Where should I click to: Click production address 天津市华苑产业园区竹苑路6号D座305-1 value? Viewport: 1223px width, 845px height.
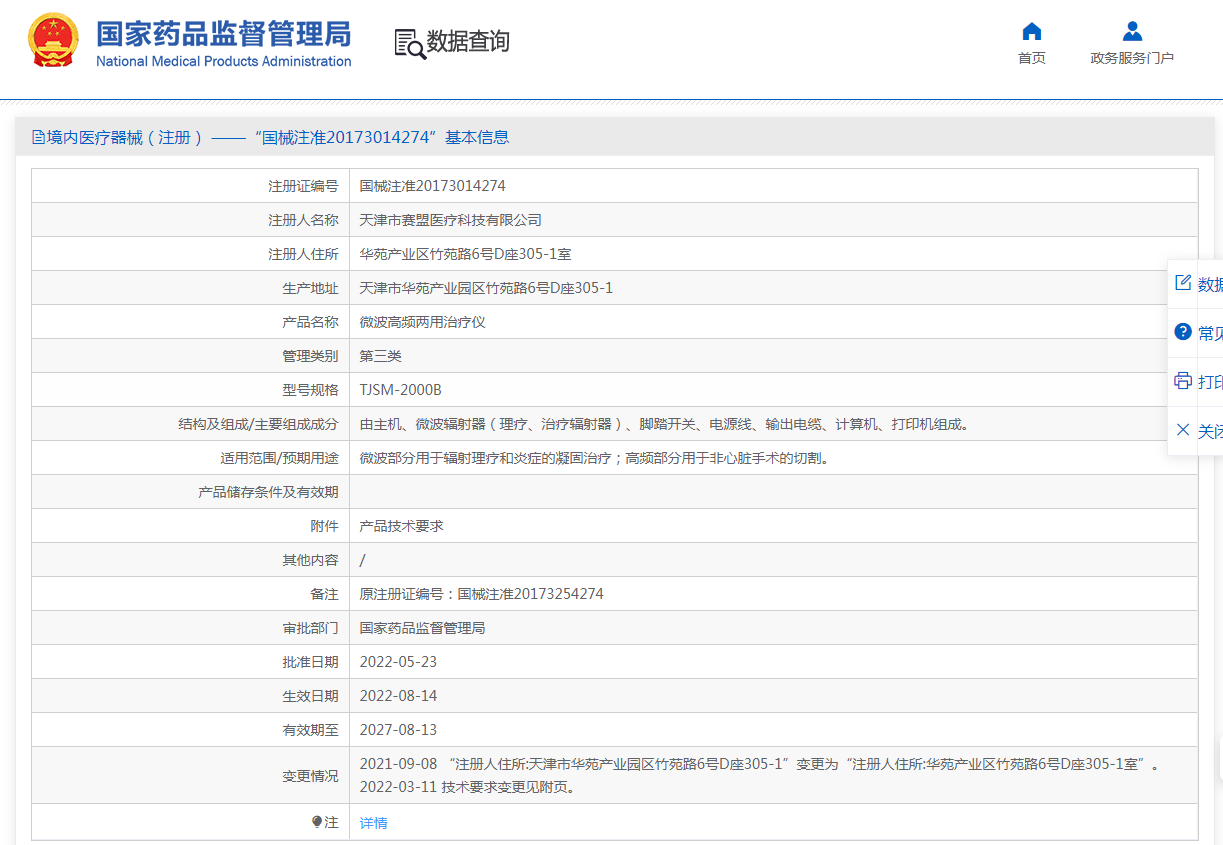(486, 288)
